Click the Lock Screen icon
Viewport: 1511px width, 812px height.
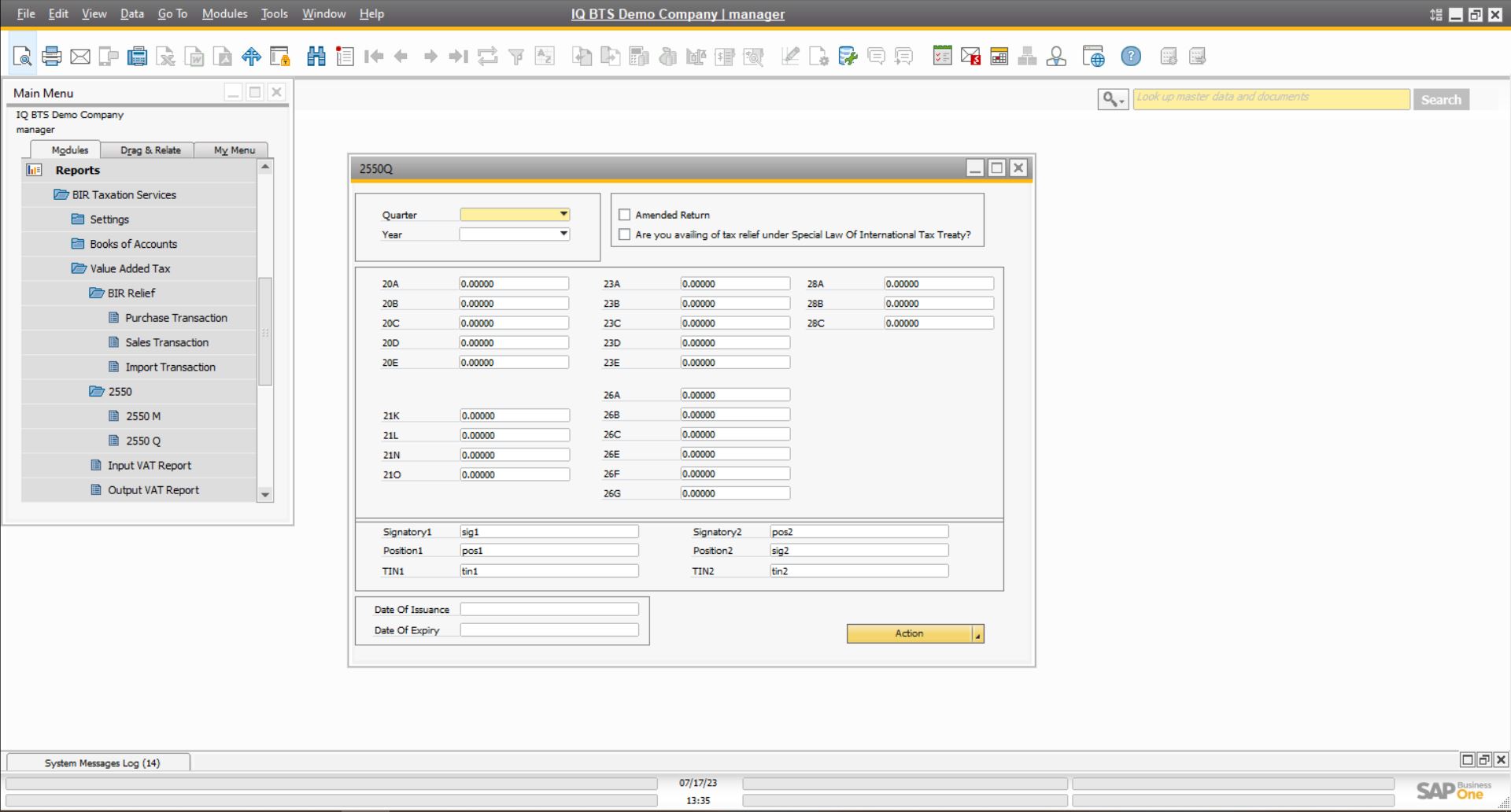pyautogui.click(x=280, y=57)
